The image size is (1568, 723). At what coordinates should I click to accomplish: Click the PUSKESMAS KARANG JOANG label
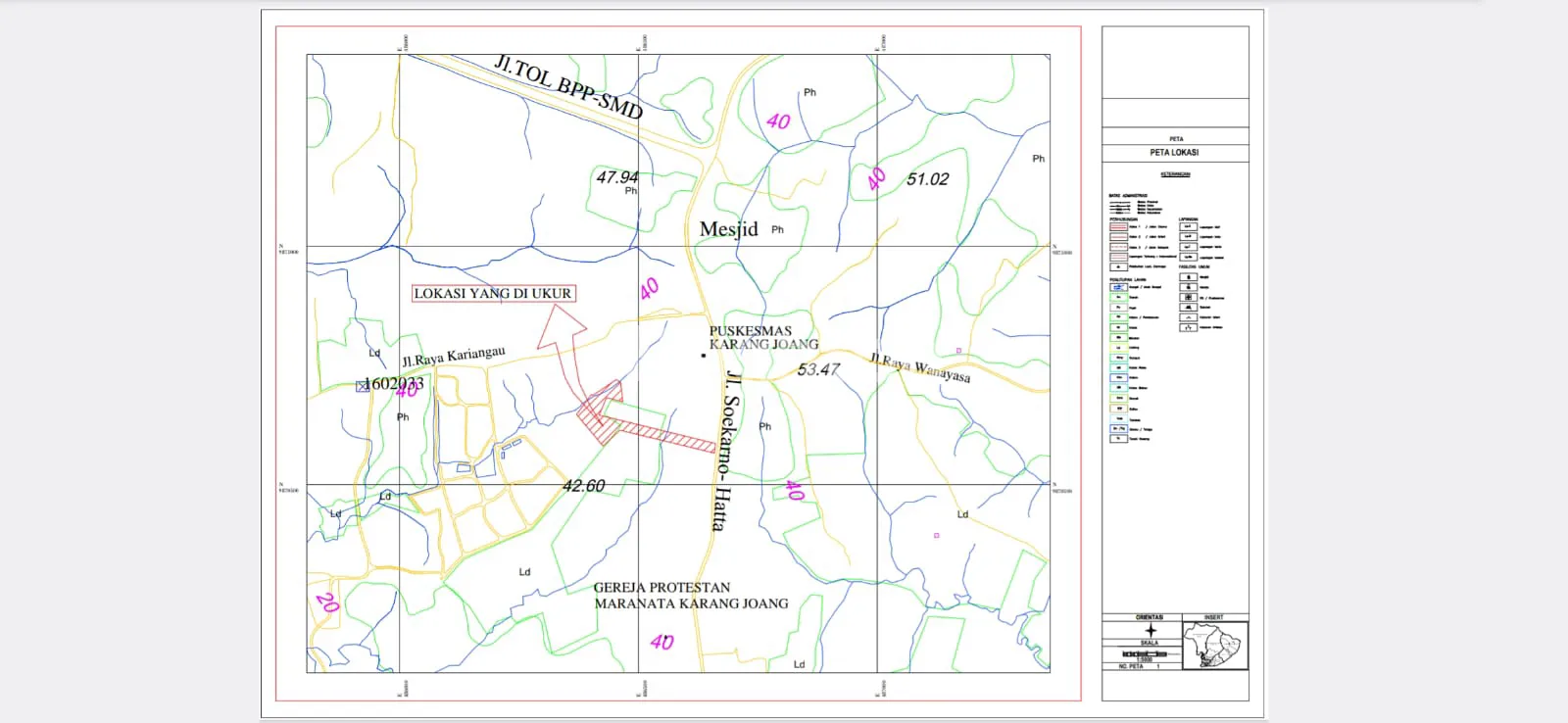(762, 338)
